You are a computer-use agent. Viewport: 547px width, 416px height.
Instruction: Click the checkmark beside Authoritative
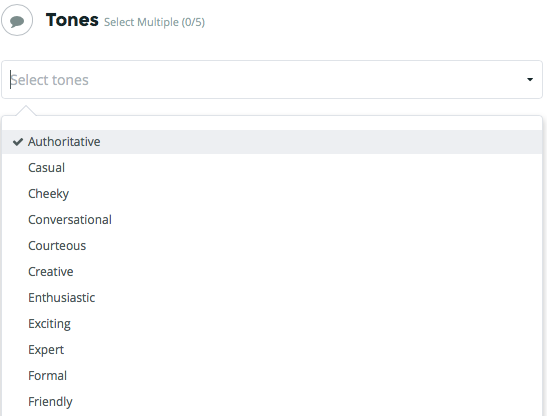pyautogui.click(x=18, y=142)
